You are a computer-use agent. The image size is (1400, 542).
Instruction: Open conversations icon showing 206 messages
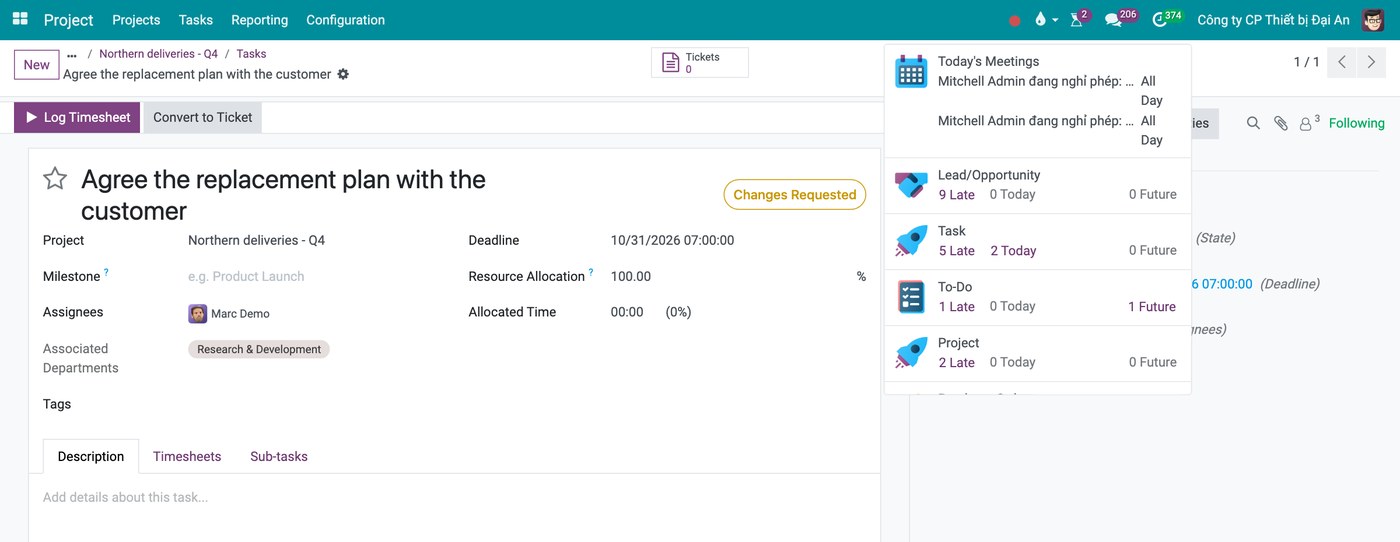(1120, 19)
